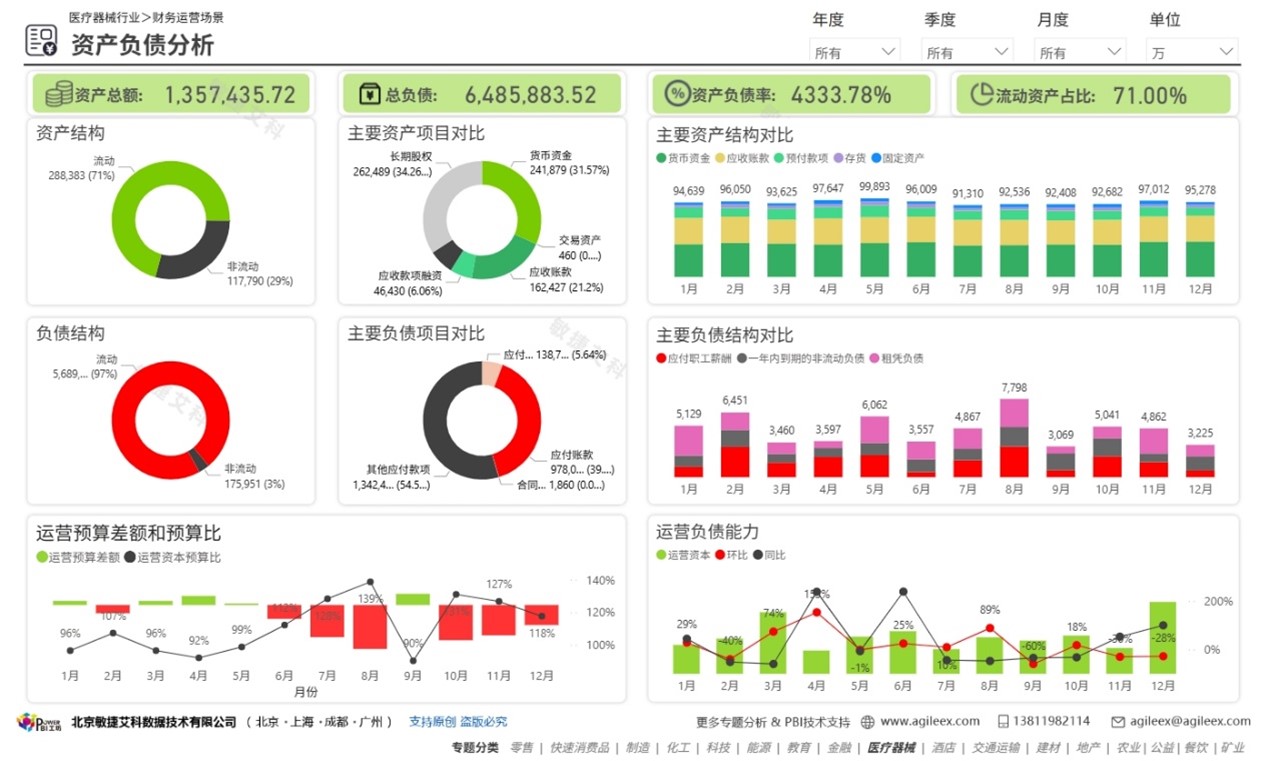Select the 零售 category in footer
This screenshot has height=761, width=1269.
(521, 747)
